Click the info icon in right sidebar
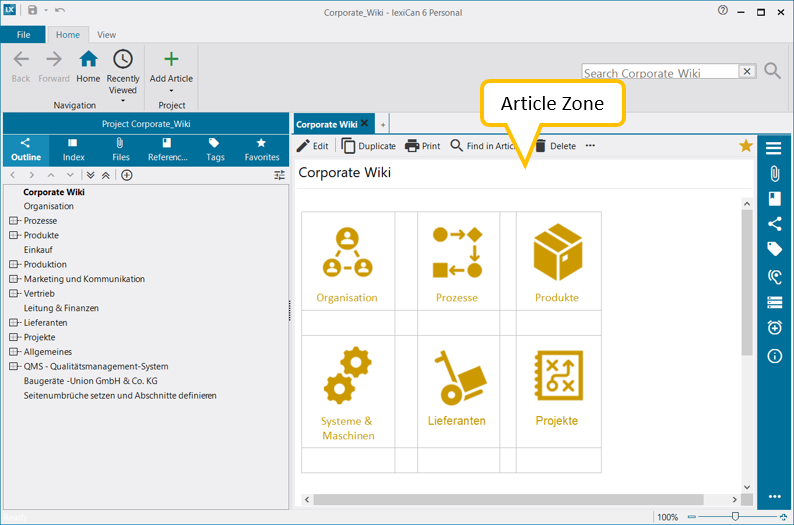 pyautogui.click(x=774, y=356)
